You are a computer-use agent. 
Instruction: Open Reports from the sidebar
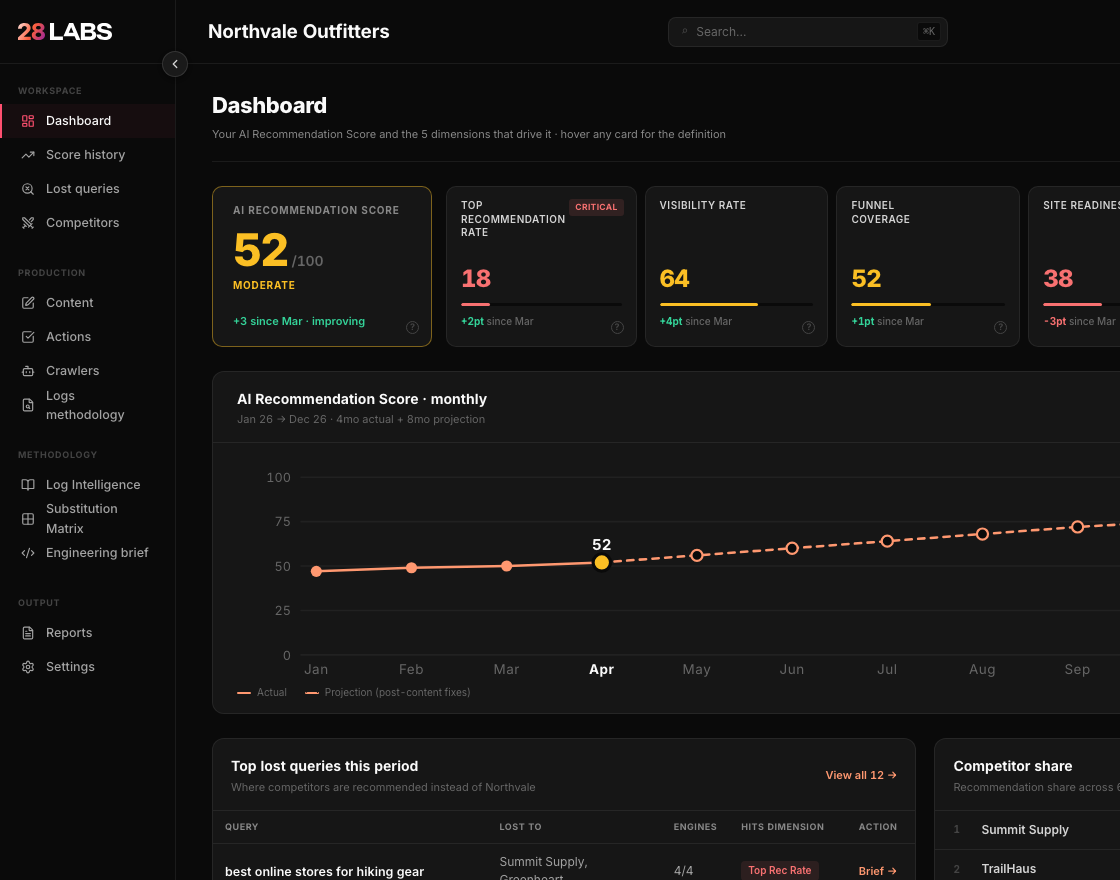point(88,633)
